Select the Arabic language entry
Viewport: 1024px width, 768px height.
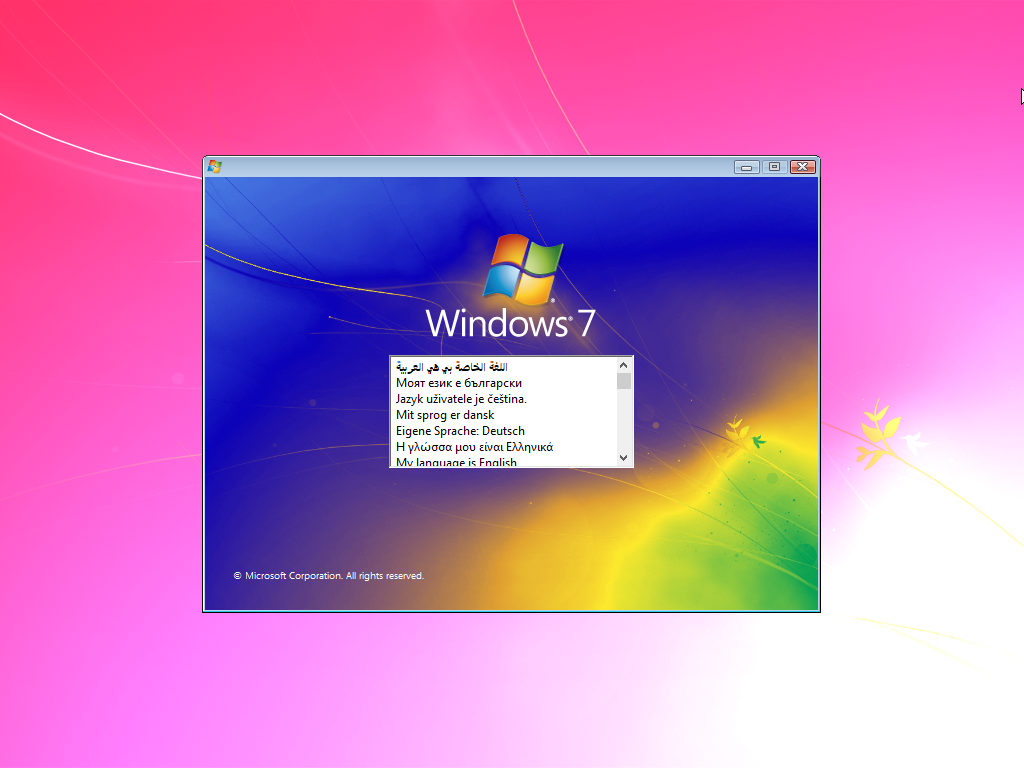coord(504,367)
